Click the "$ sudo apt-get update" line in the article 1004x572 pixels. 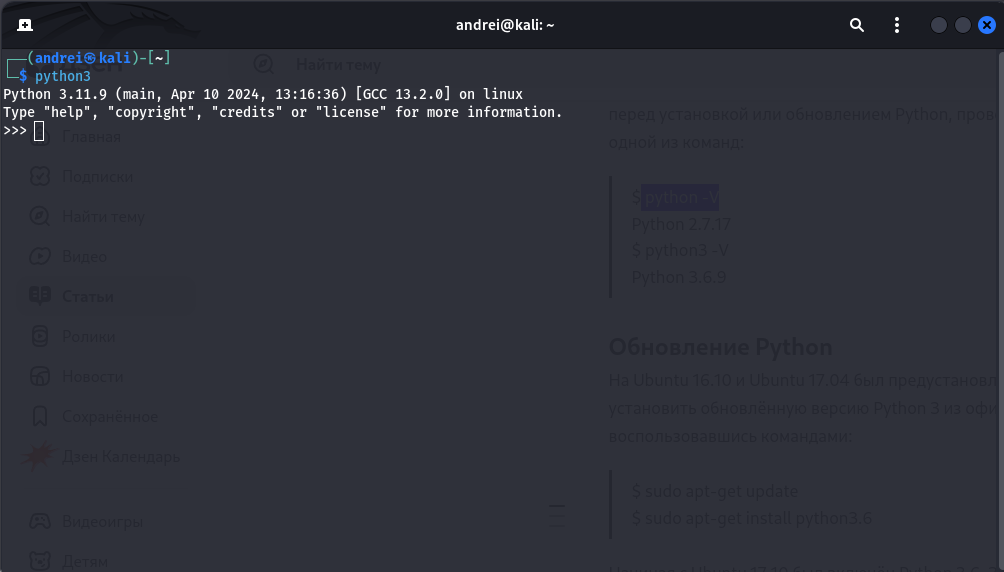point(715,491)
